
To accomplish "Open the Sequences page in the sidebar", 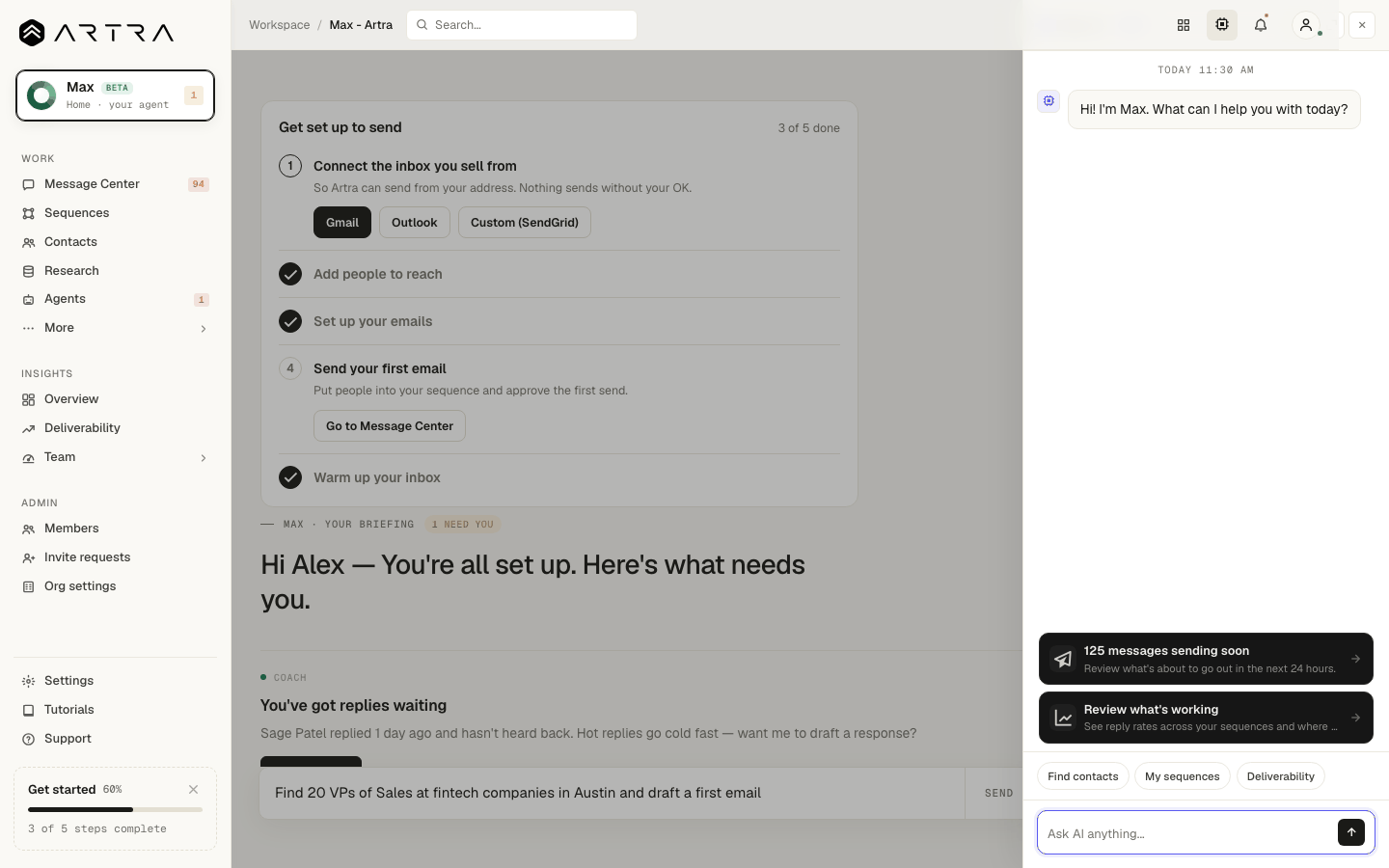I will 115,213.
